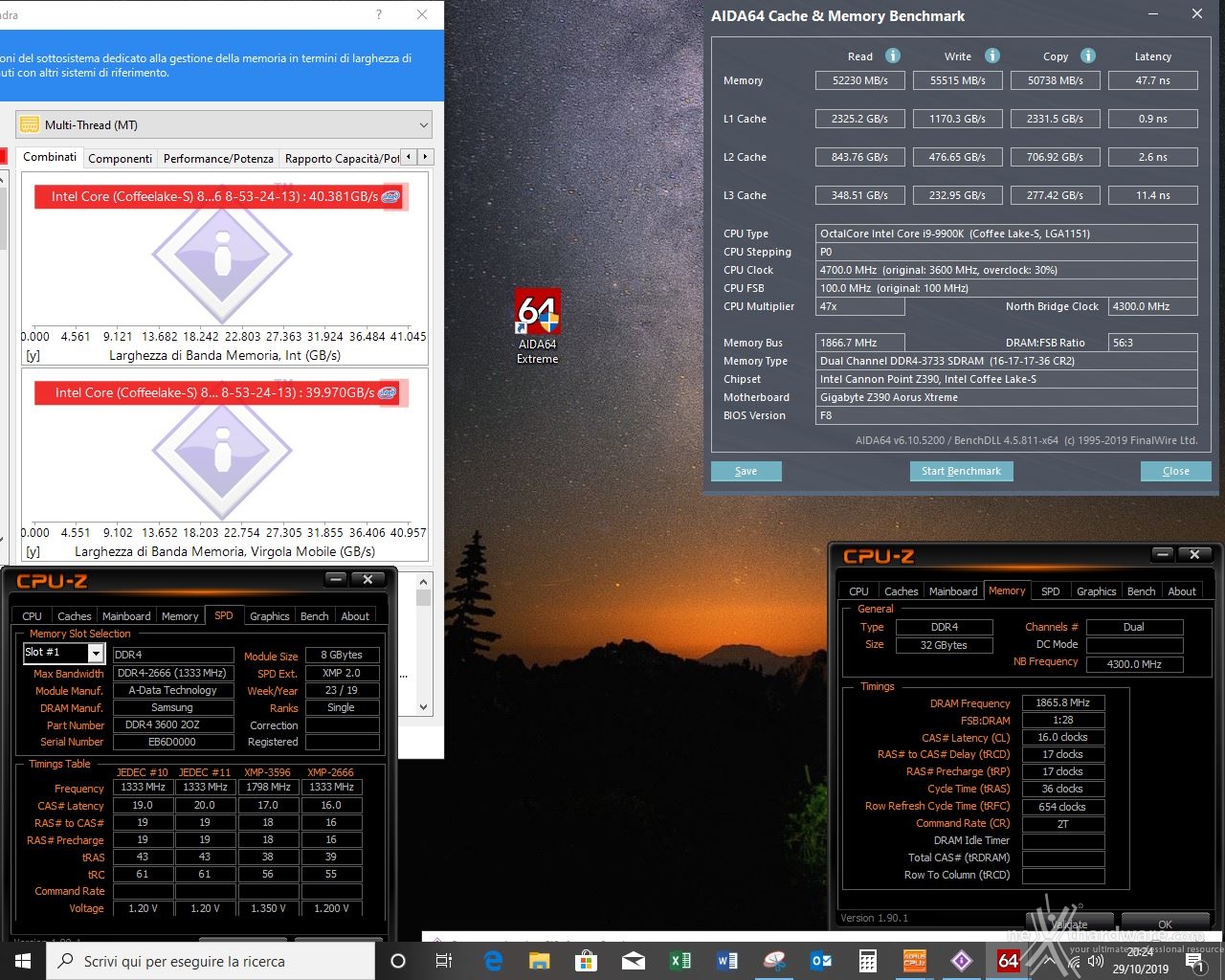Open CPU tab in CPU-Z Memory window
Screen dimensions: 1225x980
(x=858, y=591)
